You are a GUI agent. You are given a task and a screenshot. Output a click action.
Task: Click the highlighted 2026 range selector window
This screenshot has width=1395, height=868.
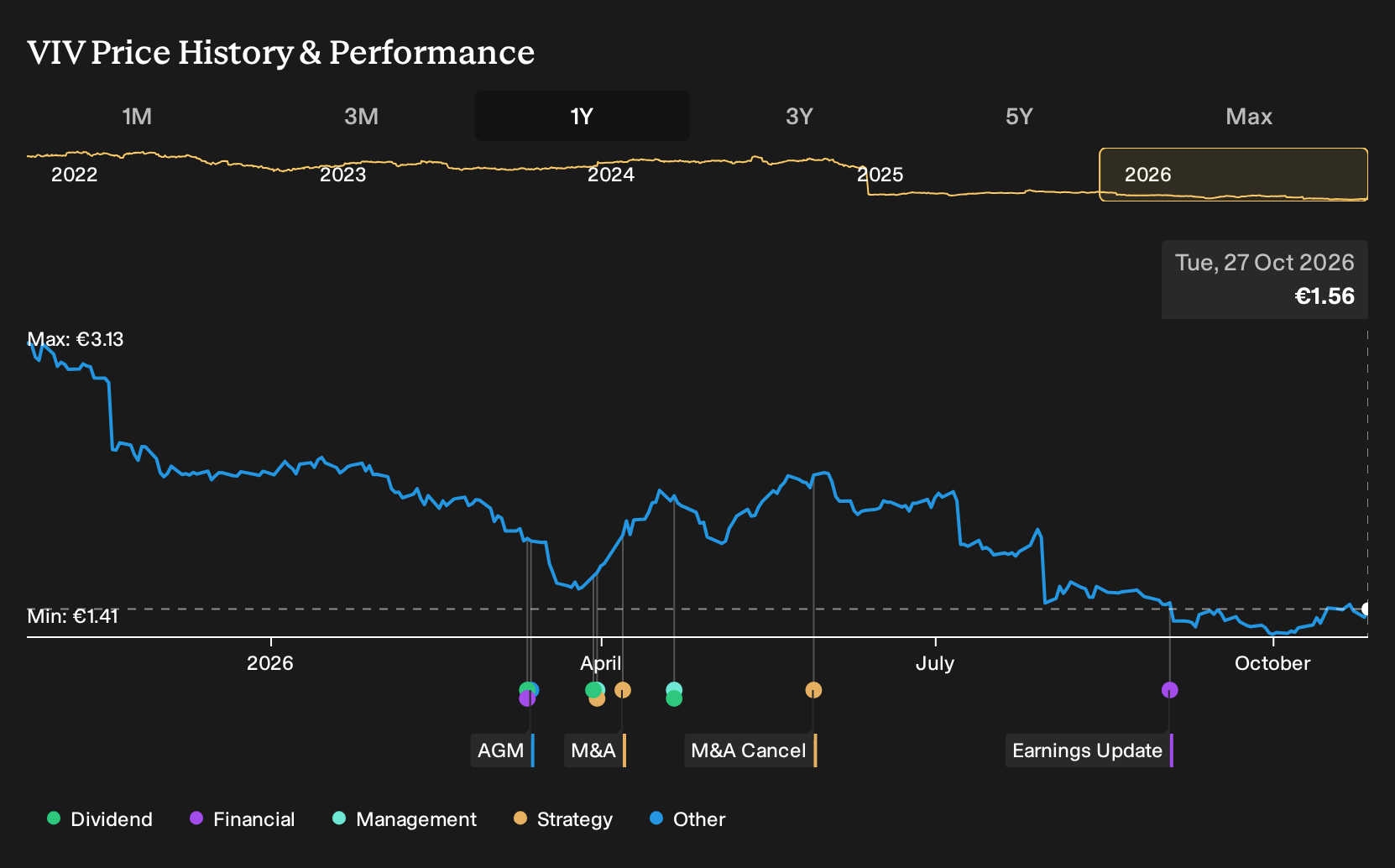click(1234, 175)
